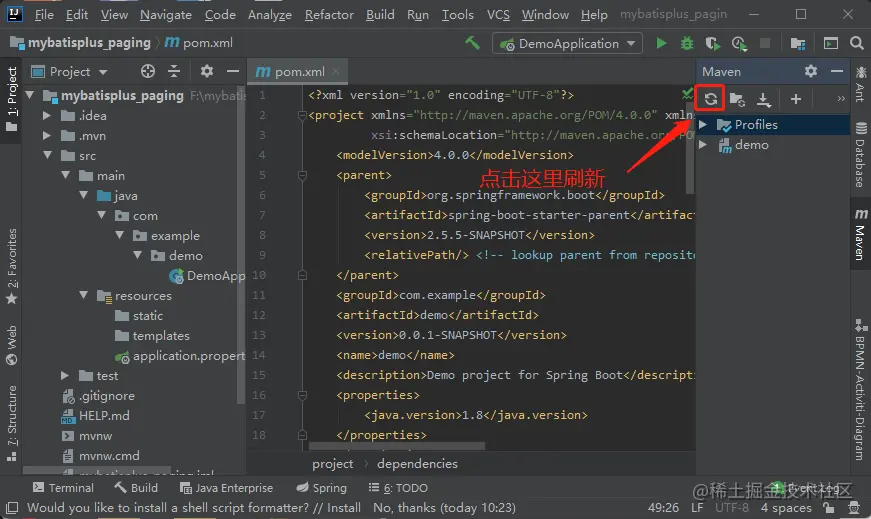This screenshot has height=519, width=871.
Task: Open the Build tool window tab
Action: pos(136,488)
